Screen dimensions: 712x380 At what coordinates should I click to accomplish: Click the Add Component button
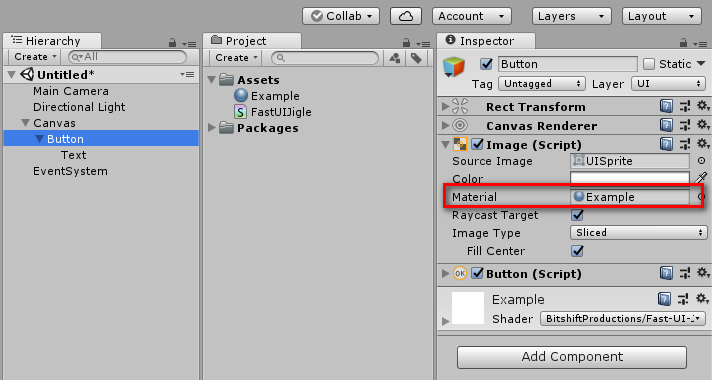572,357
